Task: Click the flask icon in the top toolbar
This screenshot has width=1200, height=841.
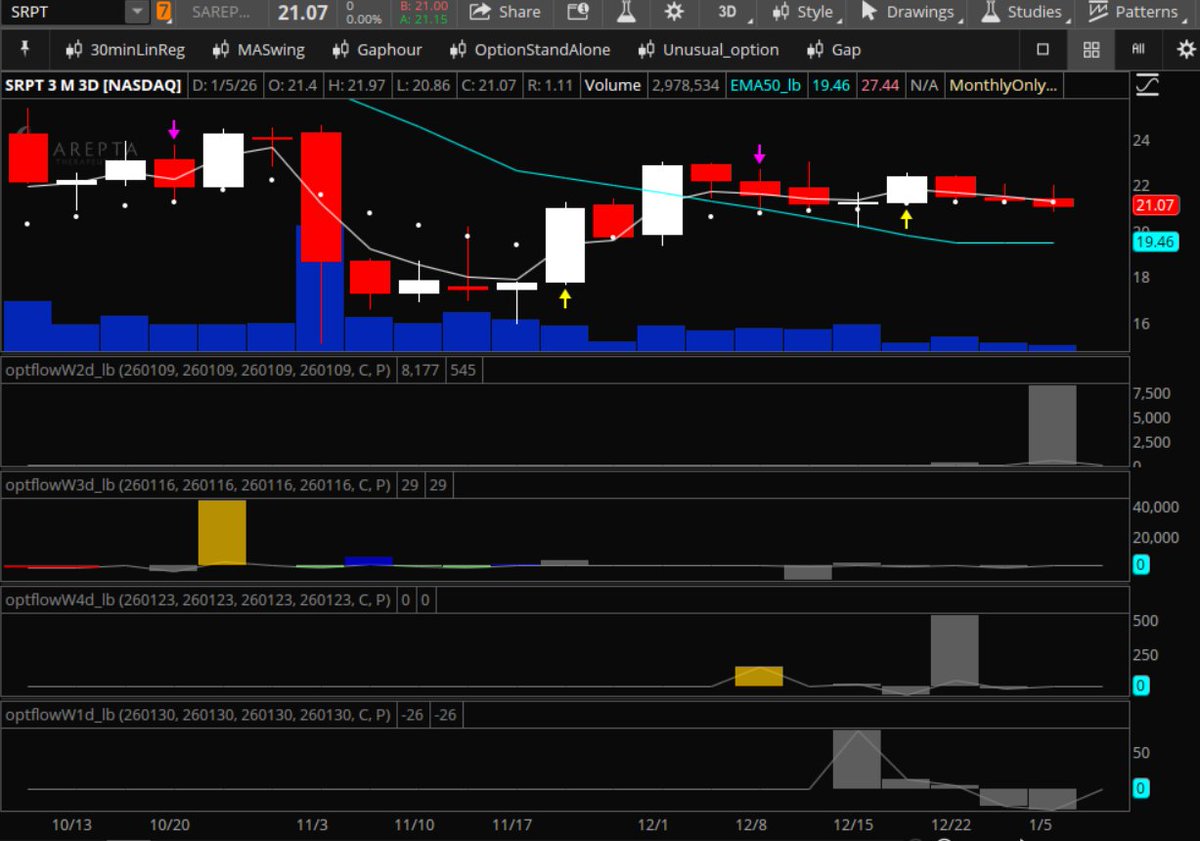Action: [626, 12]
